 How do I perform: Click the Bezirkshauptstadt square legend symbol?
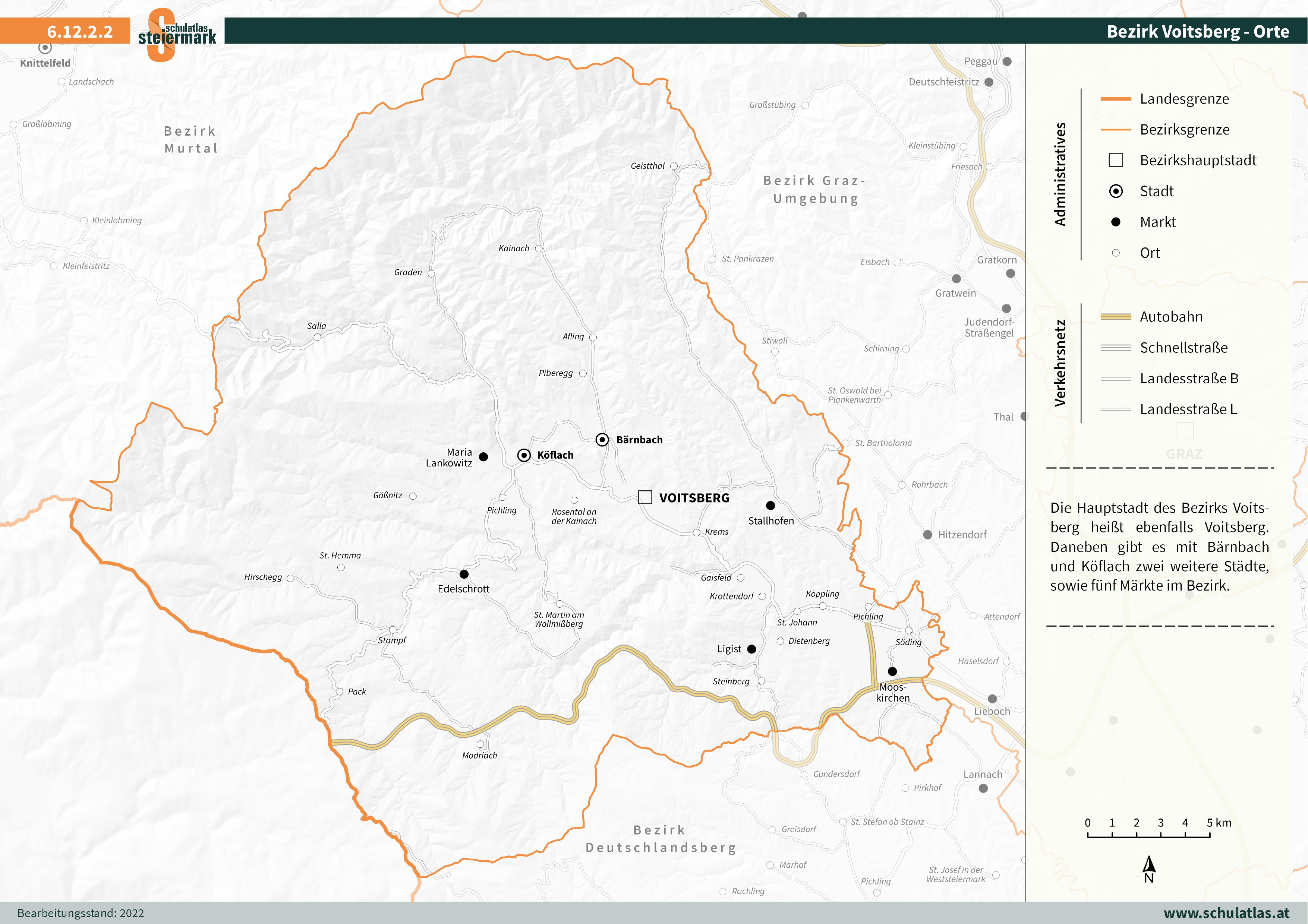tap(1115, 160)
